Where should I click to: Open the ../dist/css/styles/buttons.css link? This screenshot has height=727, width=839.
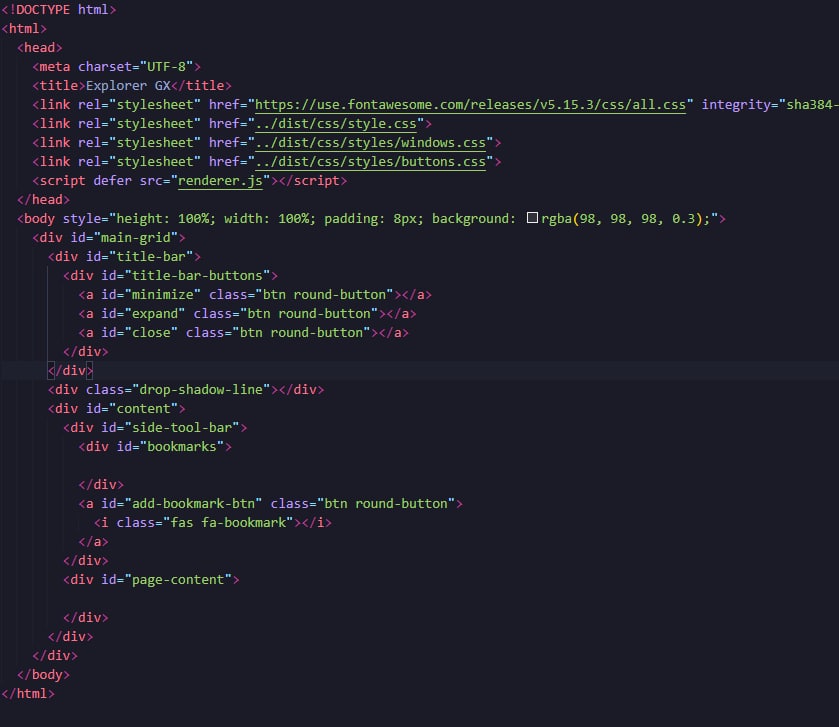tap(370, 162)
